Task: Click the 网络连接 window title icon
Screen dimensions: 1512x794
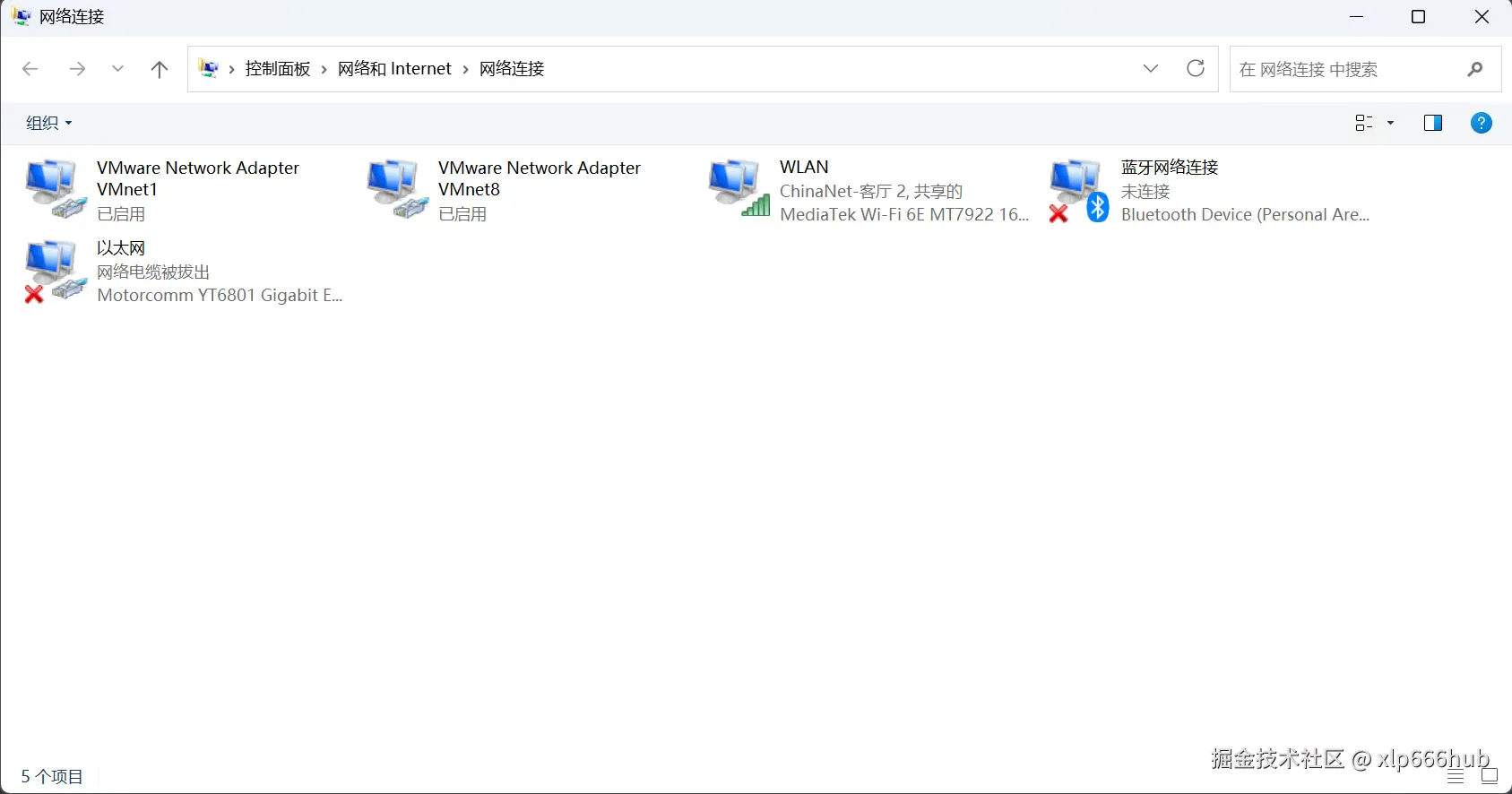Action: point(22,17)
